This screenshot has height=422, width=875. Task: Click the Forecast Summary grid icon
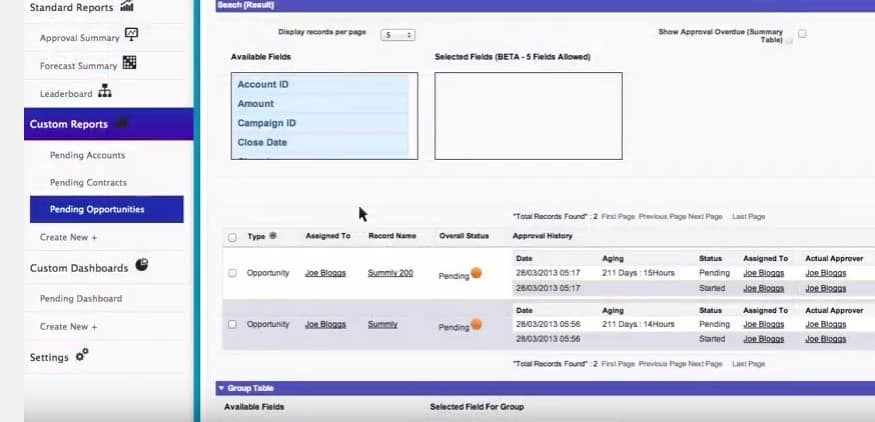tap(129, 64)
